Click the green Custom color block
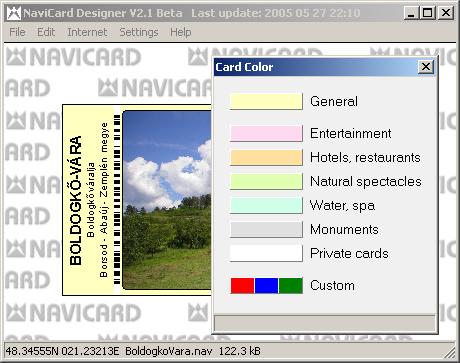The image size is (460, 363). click(x=291, y=286)
